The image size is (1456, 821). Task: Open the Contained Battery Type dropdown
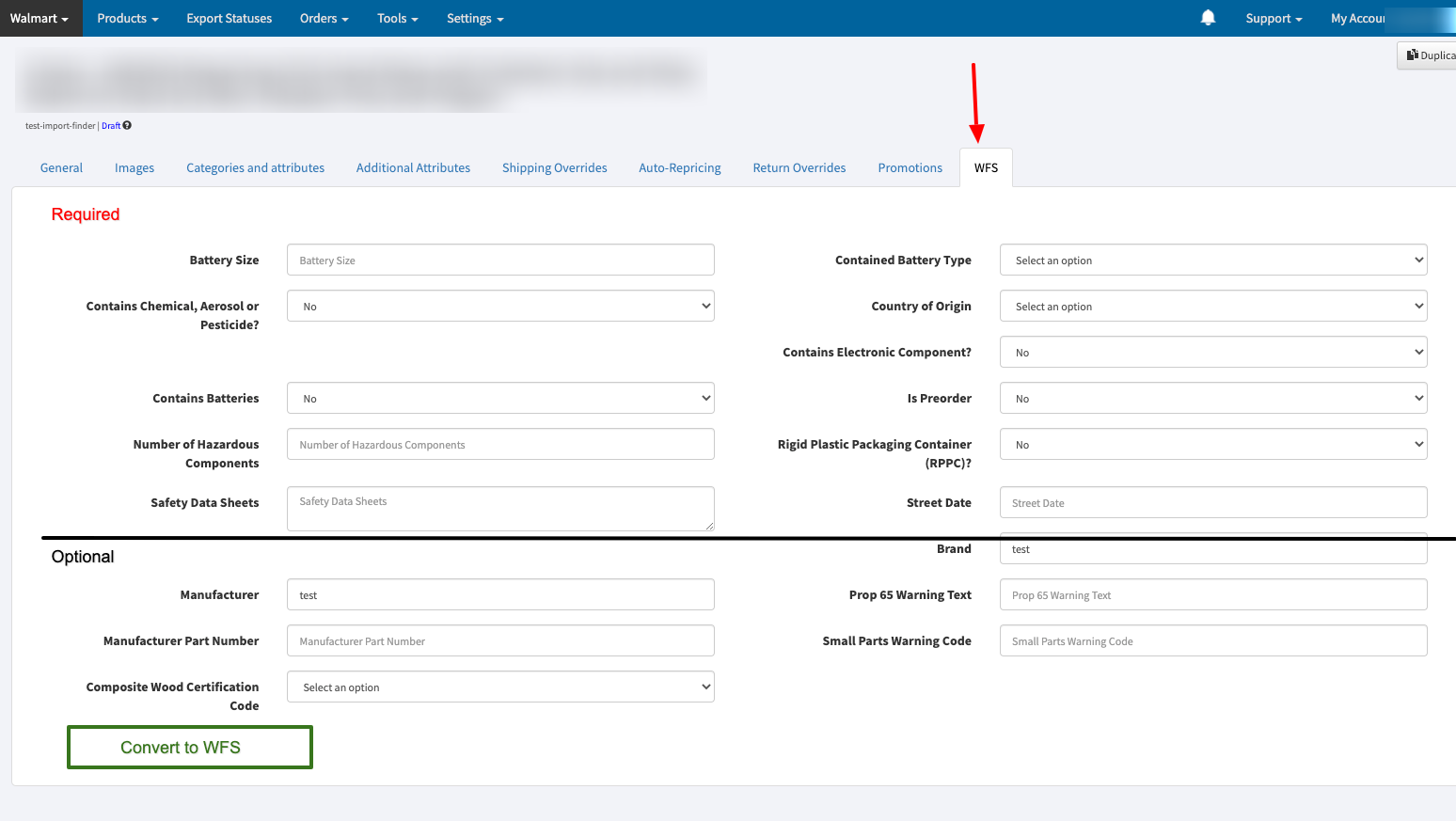point(1212,260)
